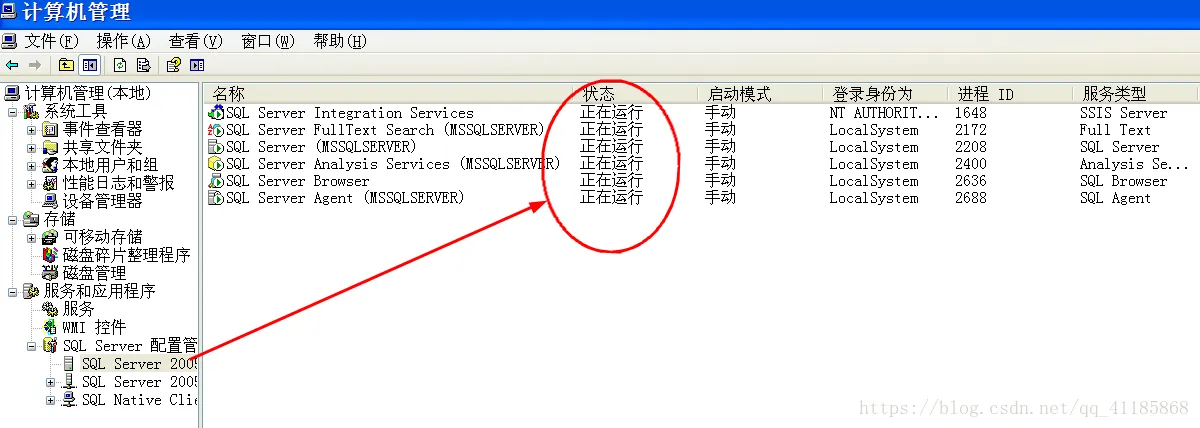Open the 操作(A) menu

(123, 41)
